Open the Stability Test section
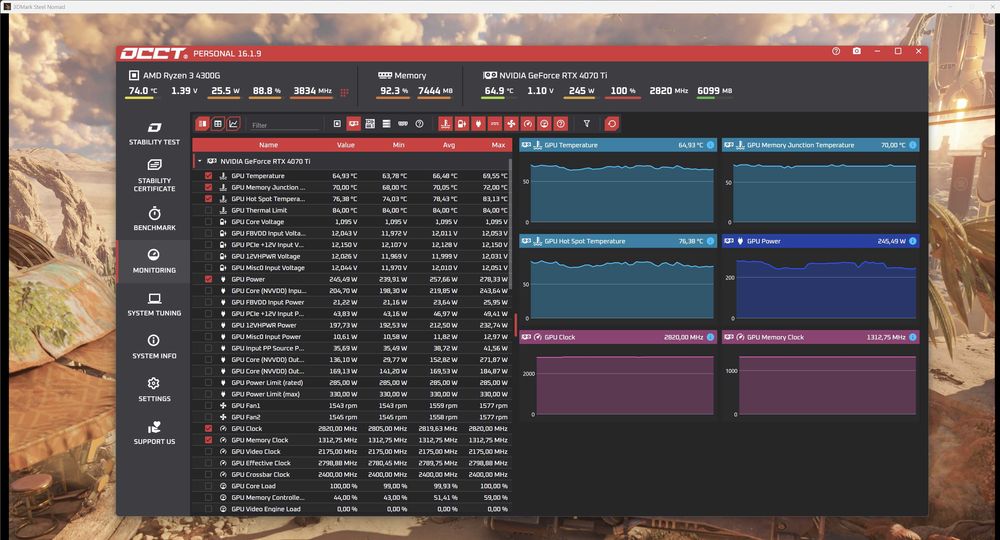 click(154, 134)
